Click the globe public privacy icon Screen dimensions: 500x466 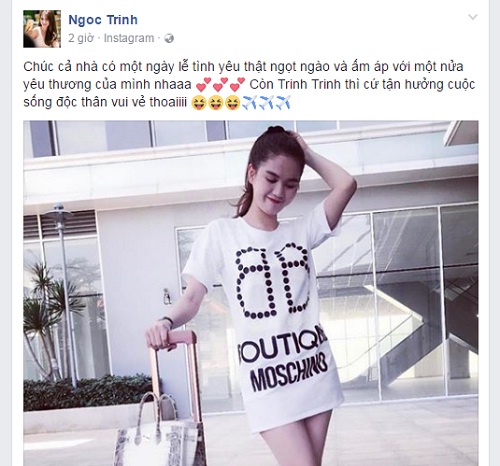[x=169, y=39]
